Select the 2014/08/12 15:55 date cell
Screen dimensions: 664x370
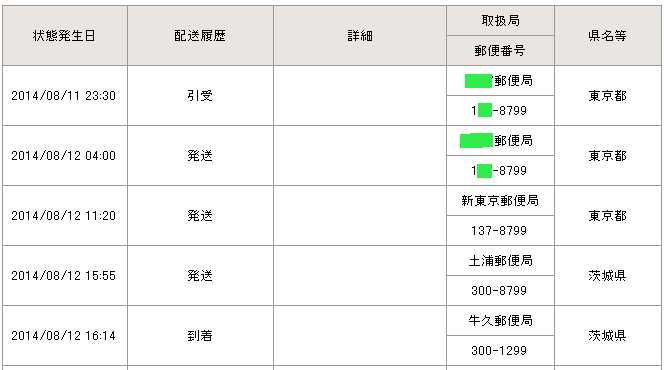click(x=65, y=276)
